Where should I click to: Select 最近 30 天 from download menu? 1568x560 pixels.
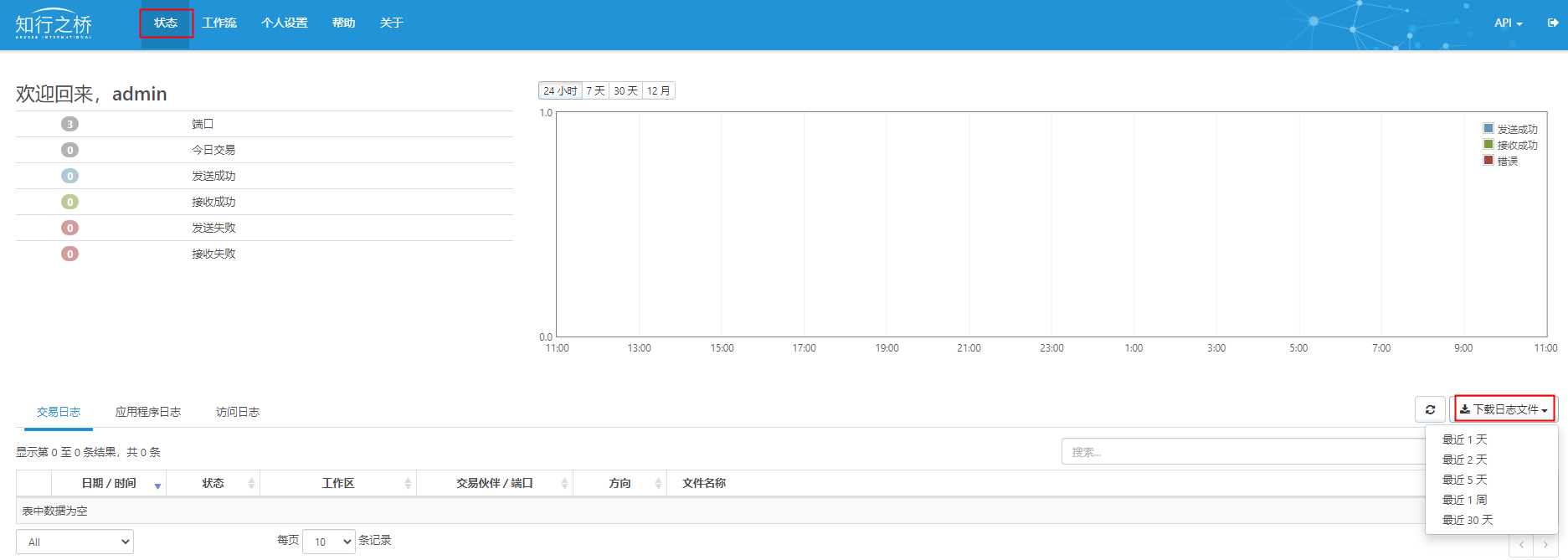coord(1467,520)
